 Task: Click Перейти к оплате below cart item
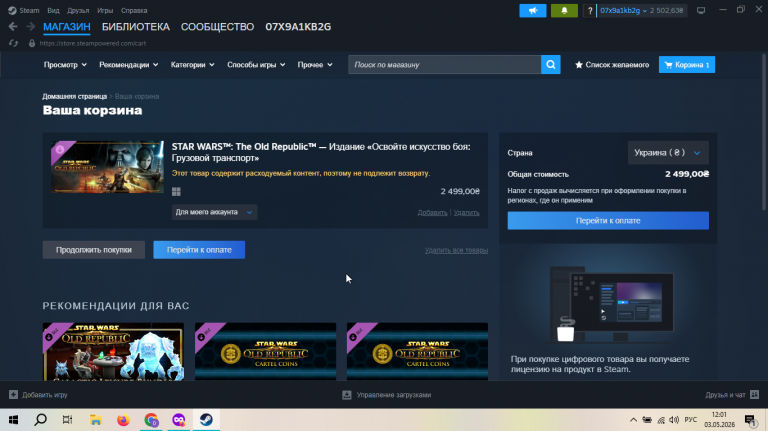(x=199, y=250)
